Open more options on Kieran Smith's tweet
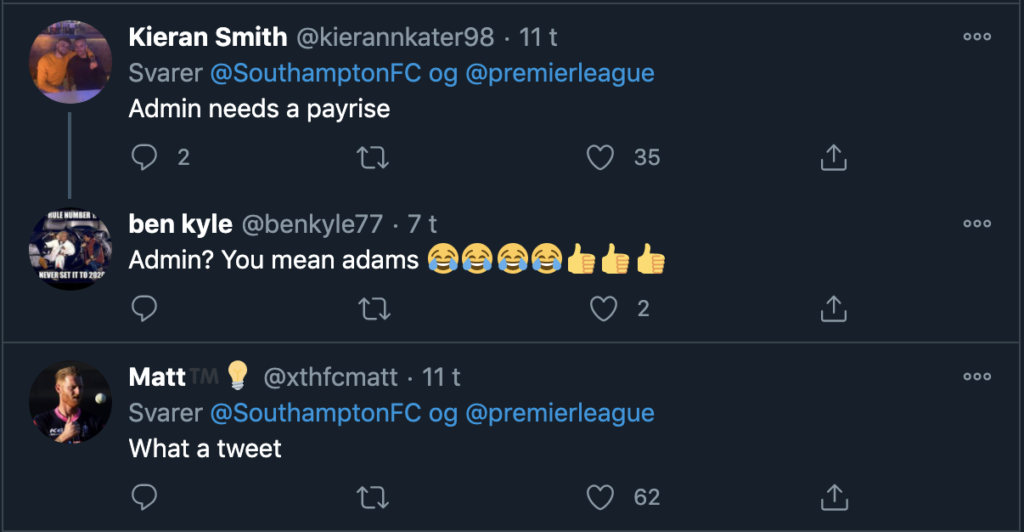 (x=976, y=36)
